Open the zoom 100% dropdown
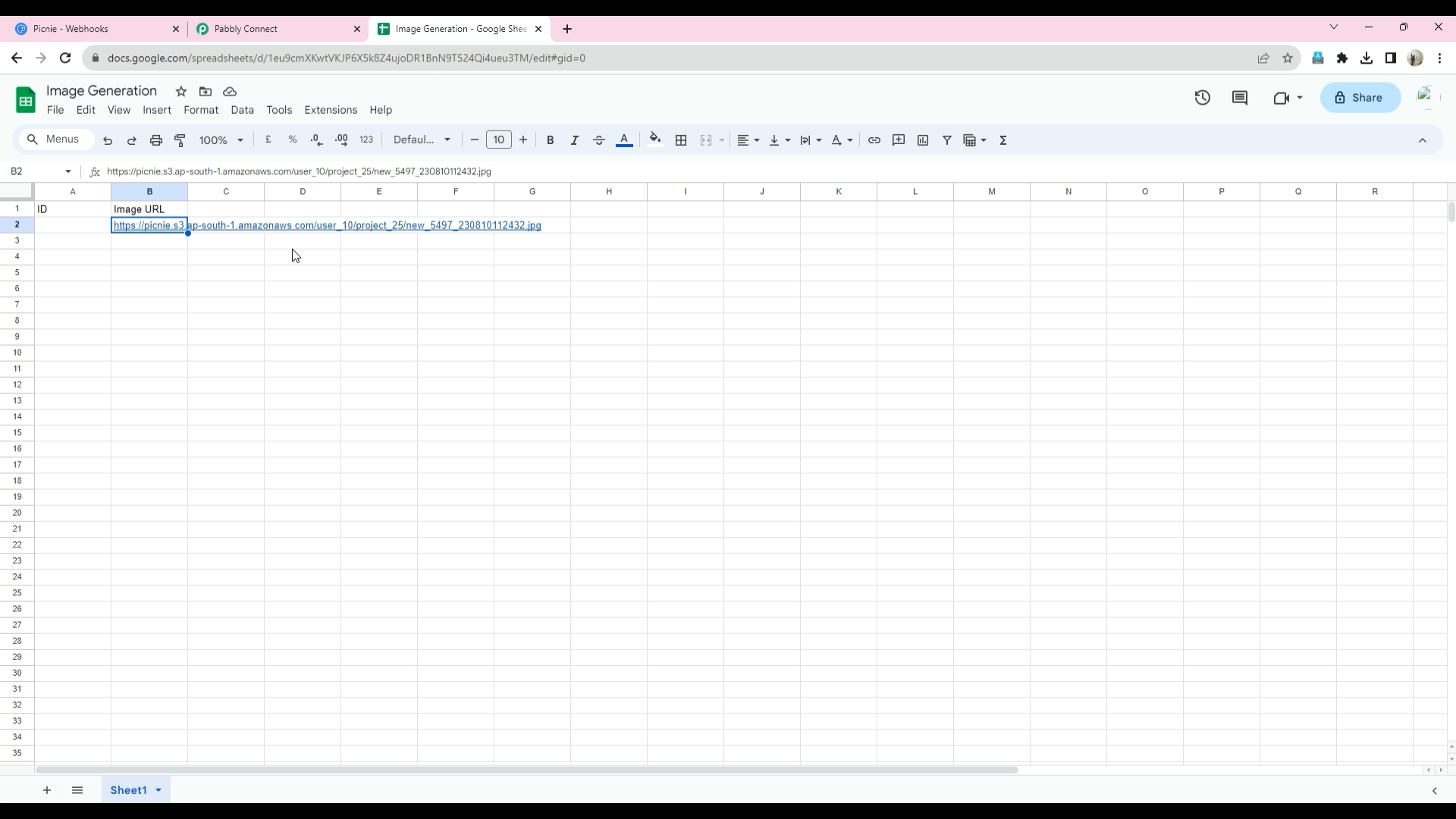The image size is (1456, 819). tap(221, 140)
